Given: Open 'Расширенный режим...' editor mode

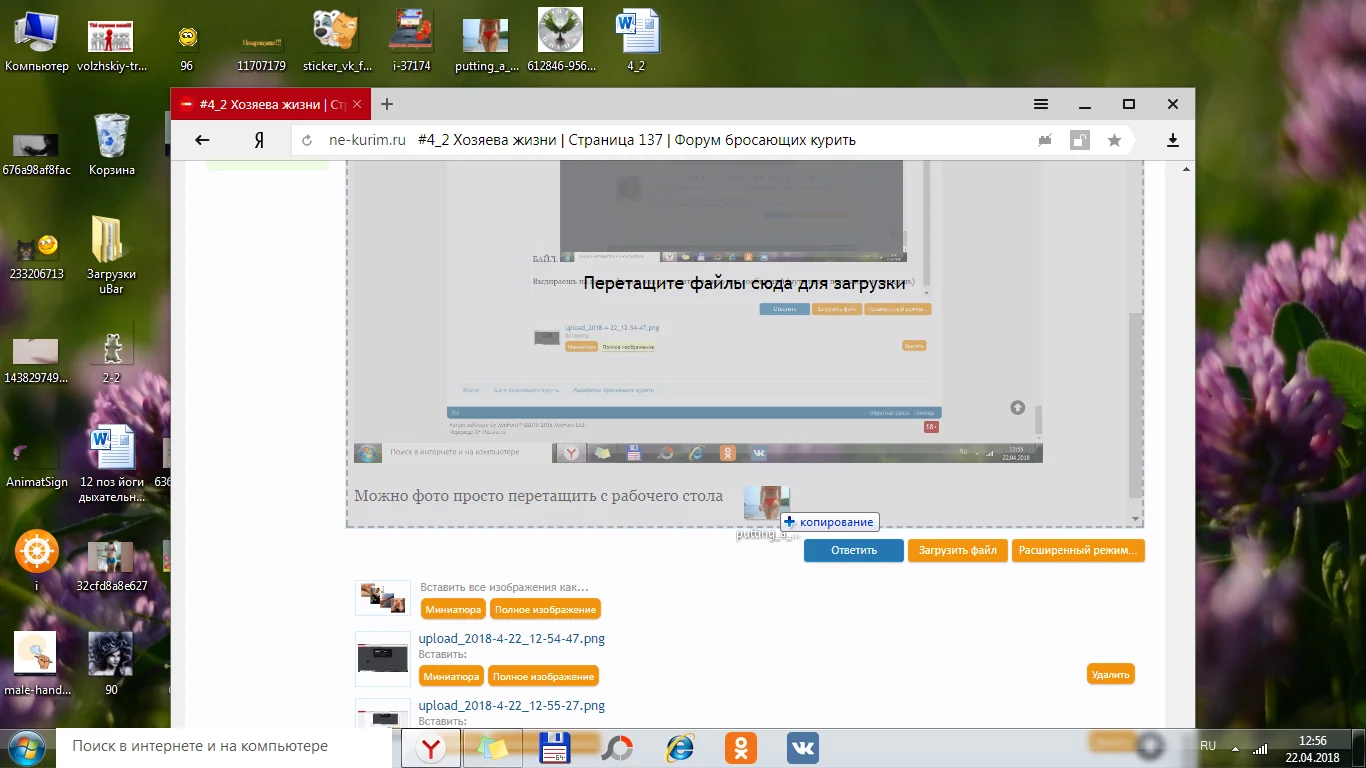Looking at the screenshot, I should coord(1078,550).
